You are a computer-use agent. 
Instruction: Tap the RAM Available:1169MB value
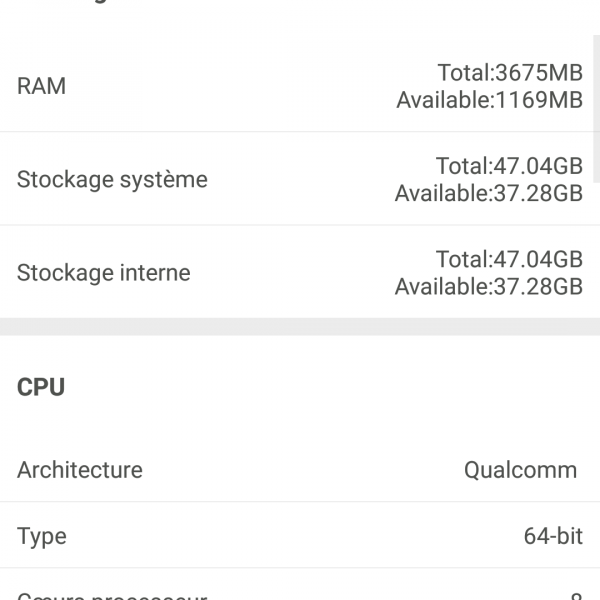[x=489, y=100]
